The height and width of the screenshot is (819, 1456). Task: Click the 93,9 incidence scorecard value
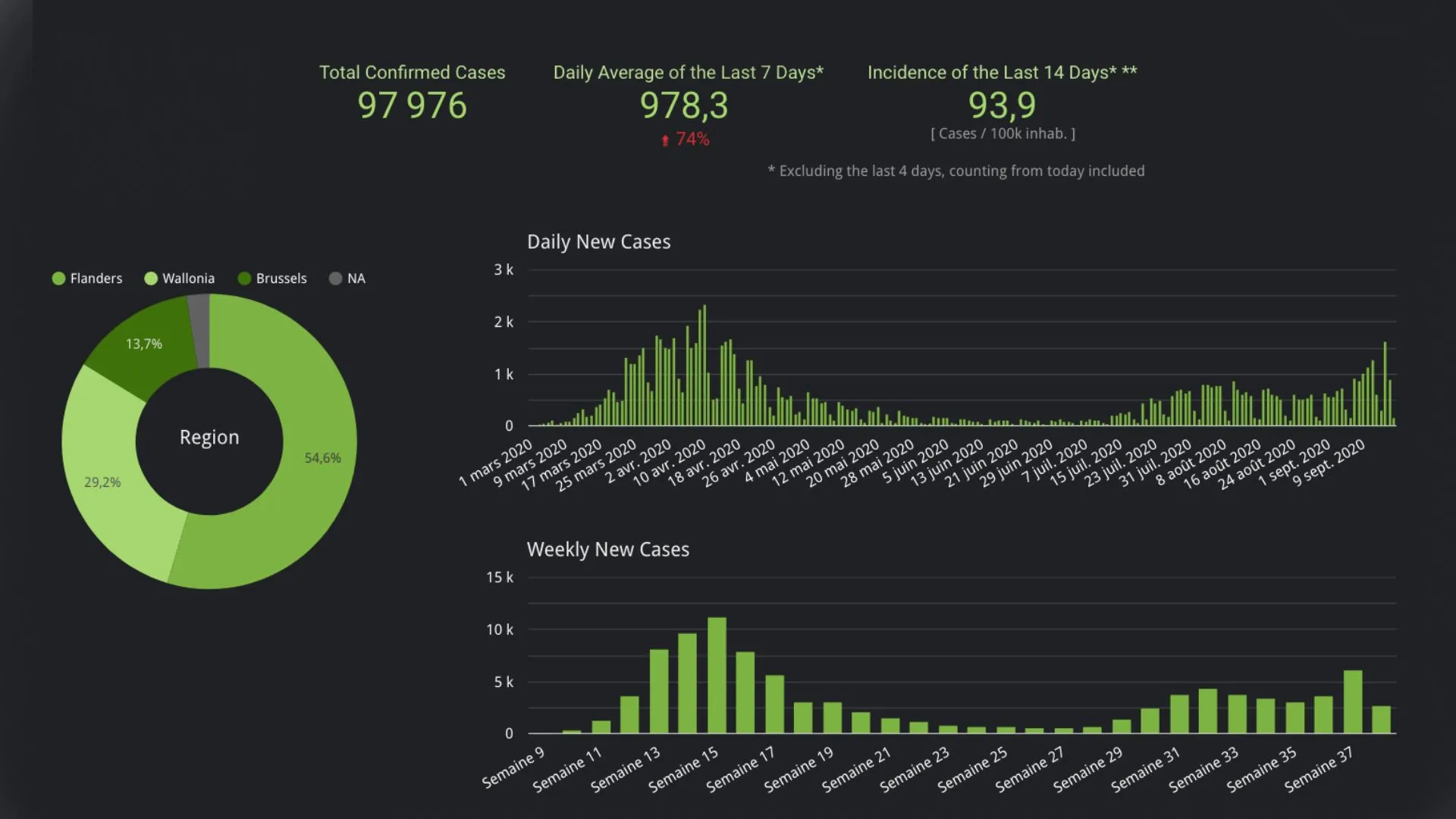(x=1002, y=105)
